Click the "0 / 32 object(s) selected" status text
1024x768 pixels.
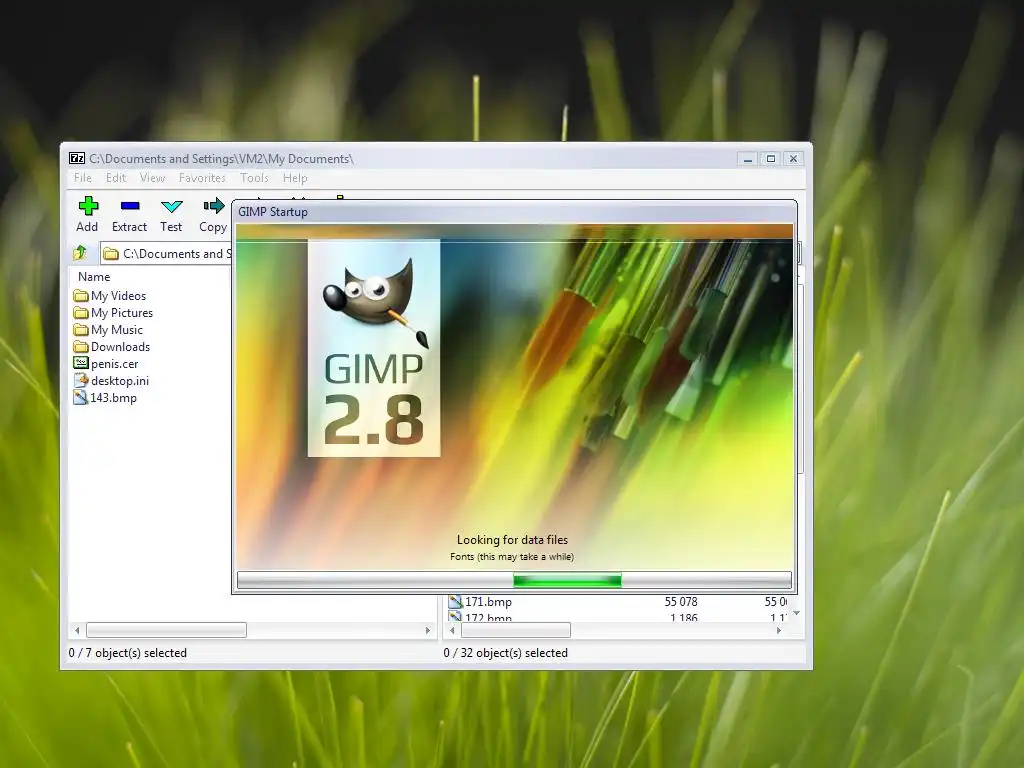tap(505, 652)
